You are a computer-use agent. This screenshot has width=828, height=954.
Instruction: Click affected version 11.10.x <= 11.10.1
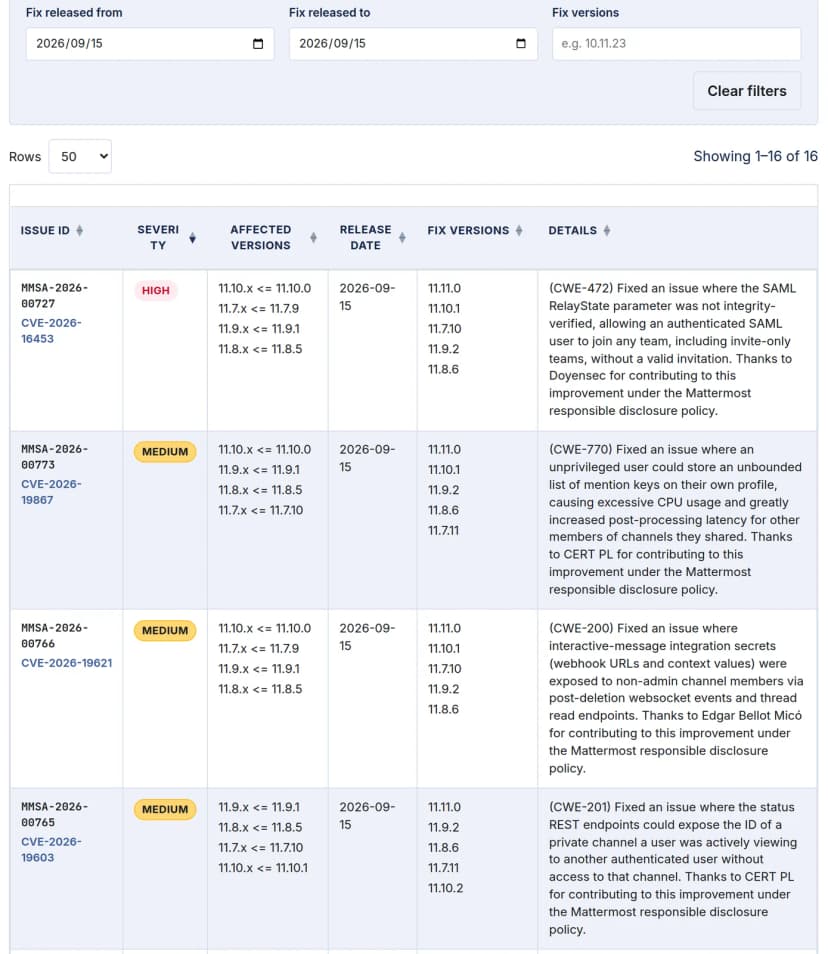263,868
